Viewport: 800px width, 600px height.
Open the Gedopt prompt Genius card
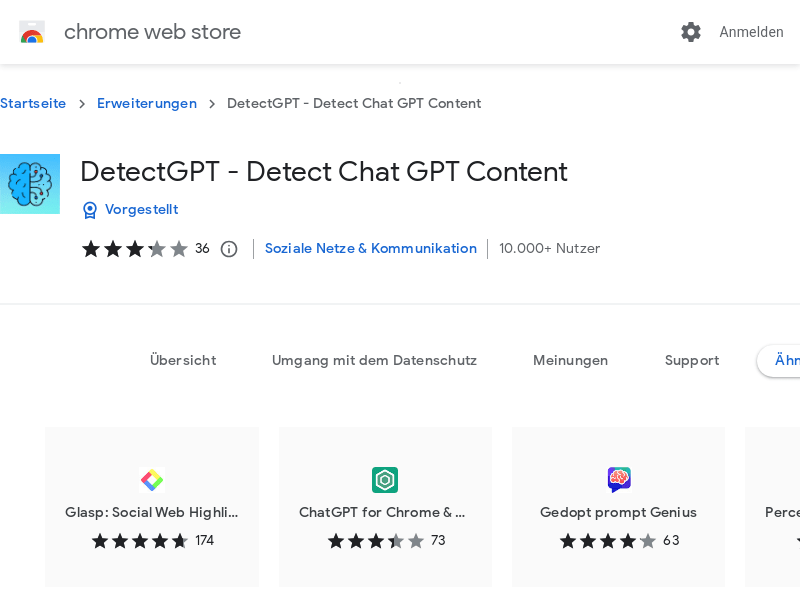click(618, 507)
